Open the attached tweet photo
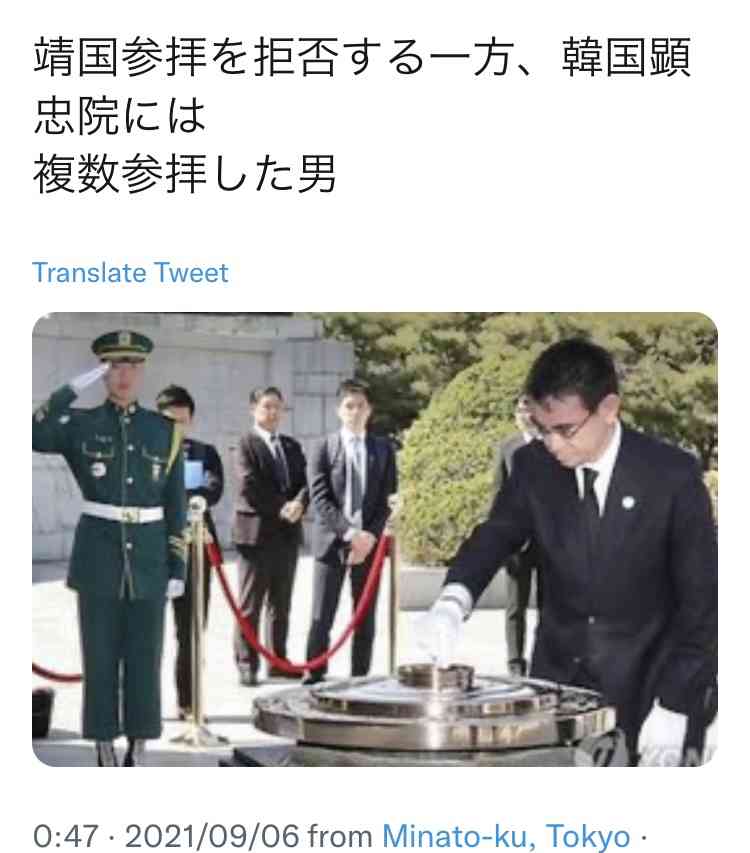750x853 pixels. click(x=375, y=539)
